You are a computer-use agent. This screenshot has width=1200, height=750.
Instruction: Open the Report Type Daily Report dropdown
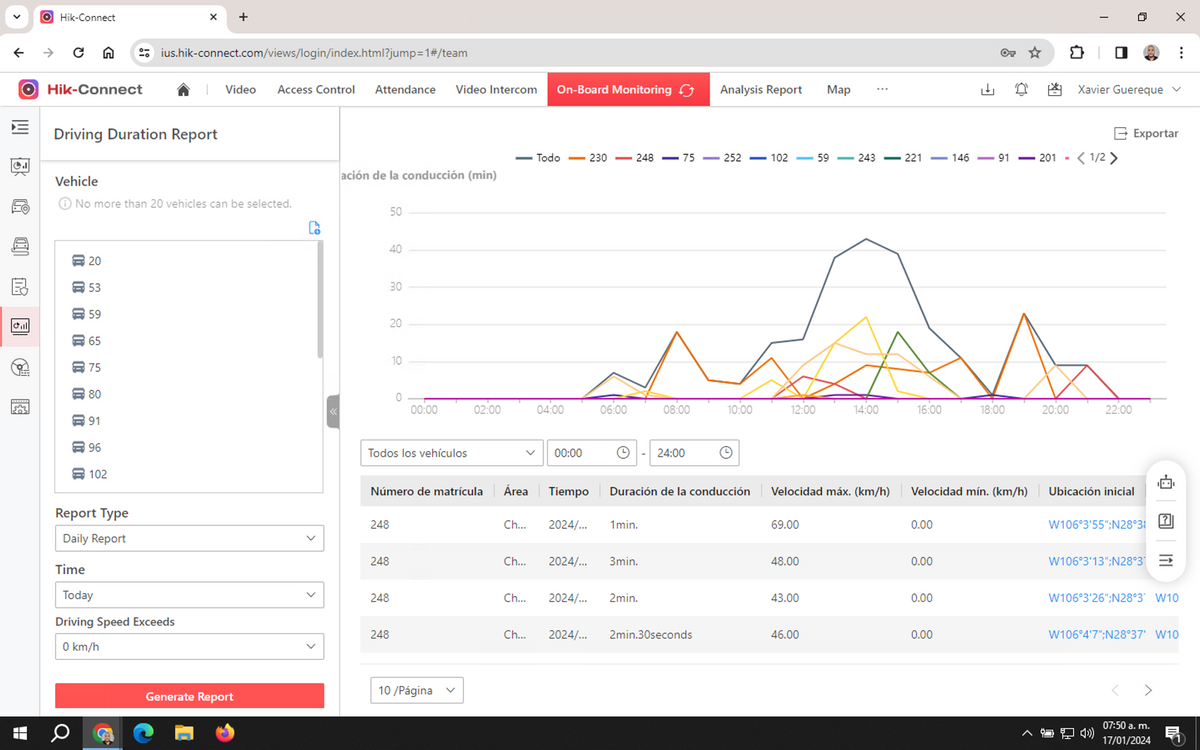coord(190,538)
